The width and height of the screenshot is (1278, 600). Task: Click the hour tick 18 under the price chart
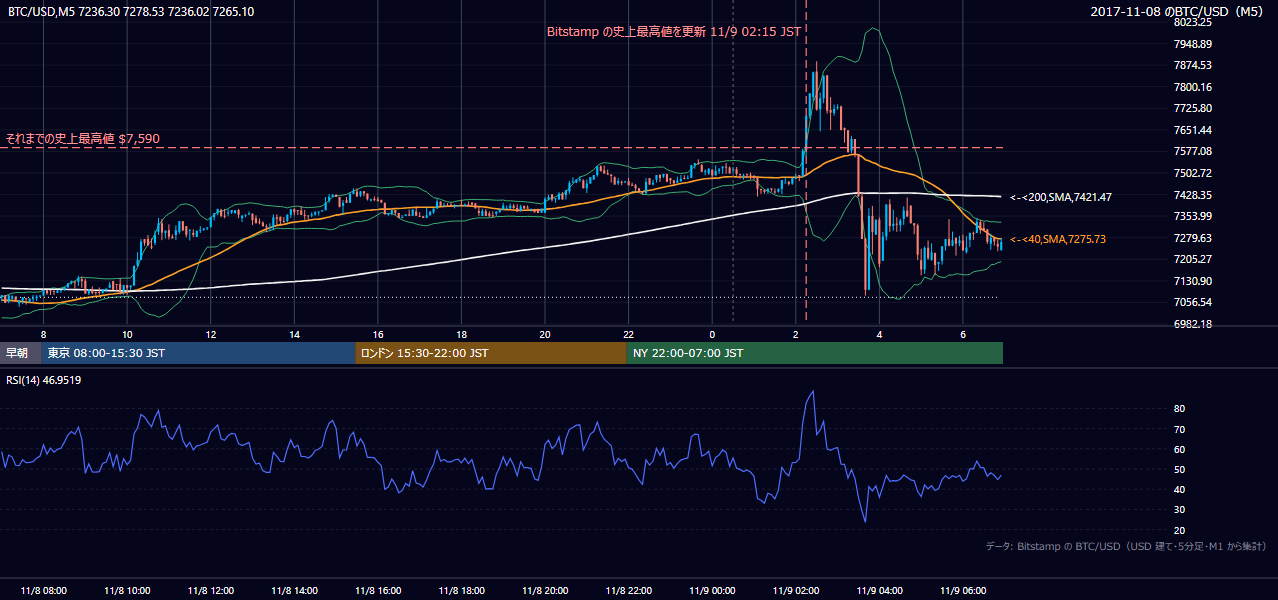coord(461,334)
